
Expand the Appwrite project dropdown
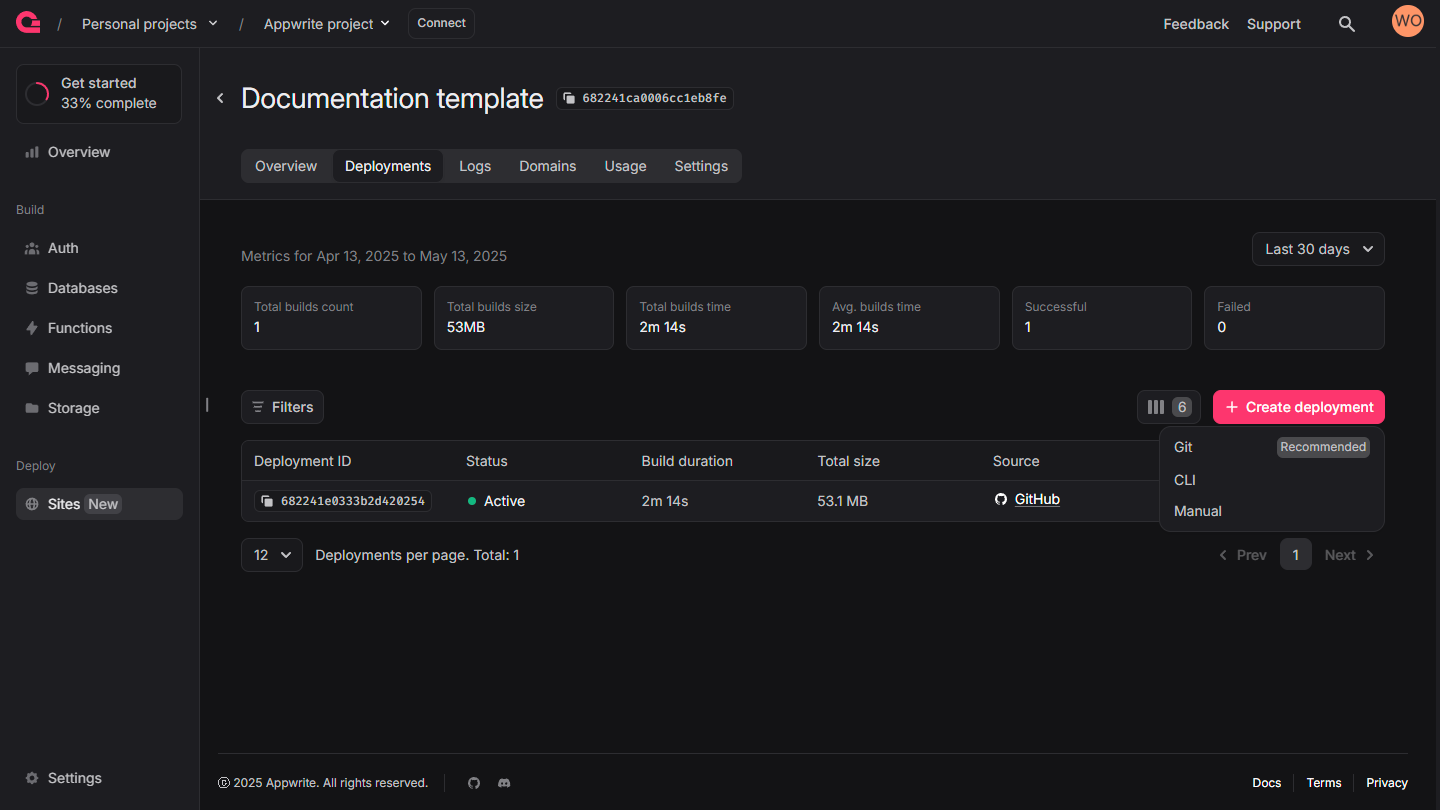[327, 24]
